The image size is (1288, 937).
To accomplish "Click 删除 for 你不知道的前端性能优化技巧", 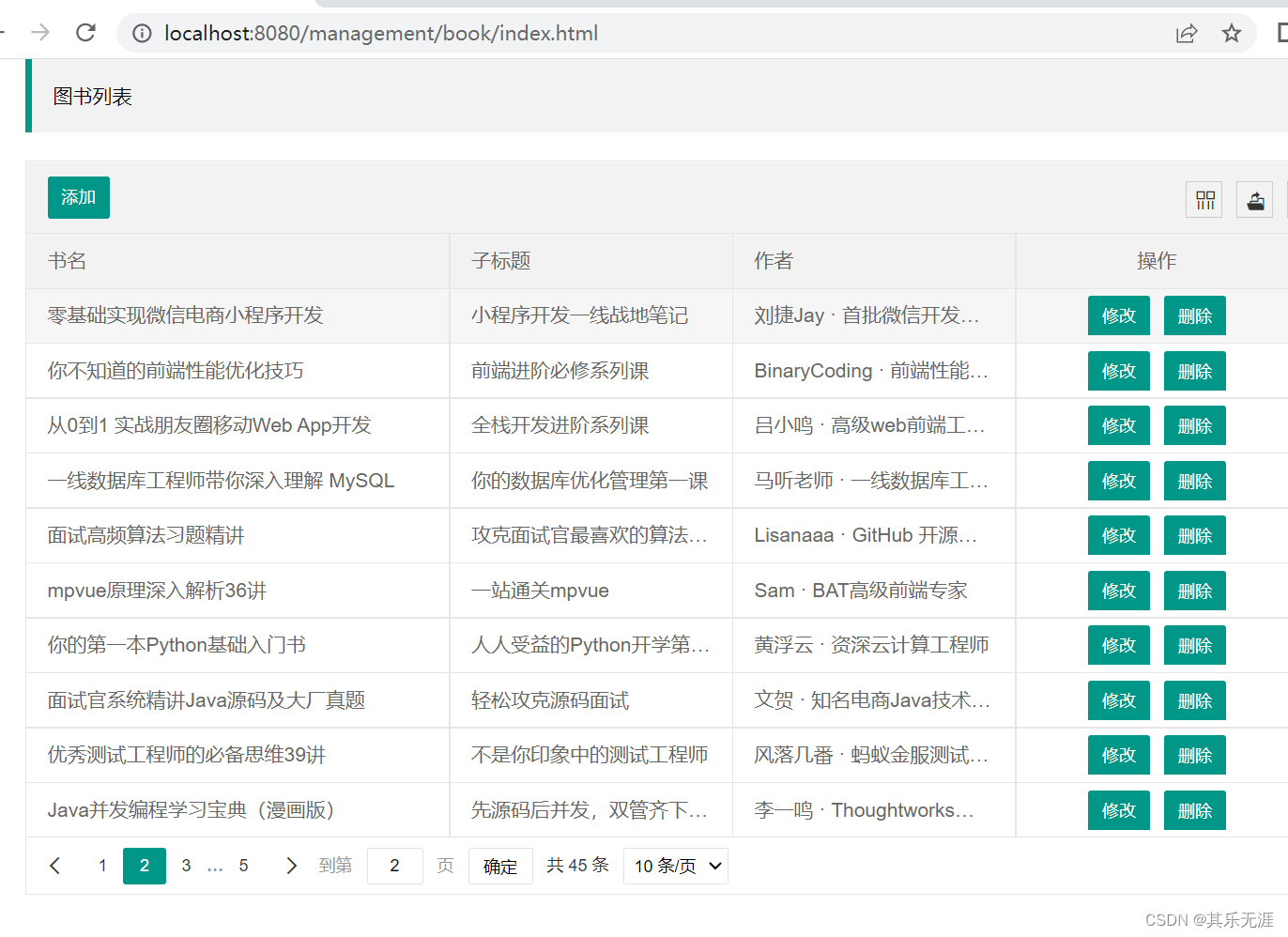I will [1195, 371].
